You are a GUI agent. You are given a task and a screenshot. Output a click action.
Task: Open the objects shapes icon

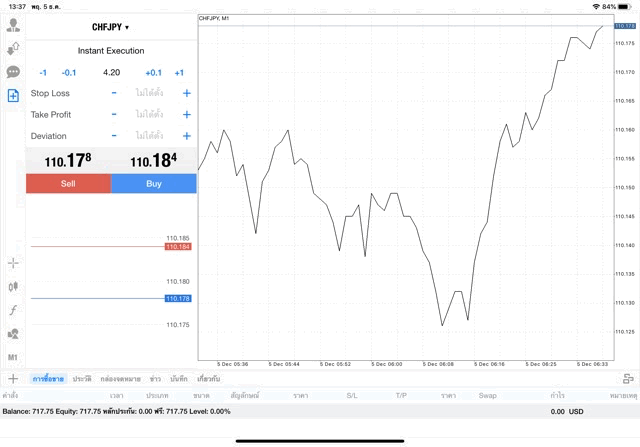(13, 334)
